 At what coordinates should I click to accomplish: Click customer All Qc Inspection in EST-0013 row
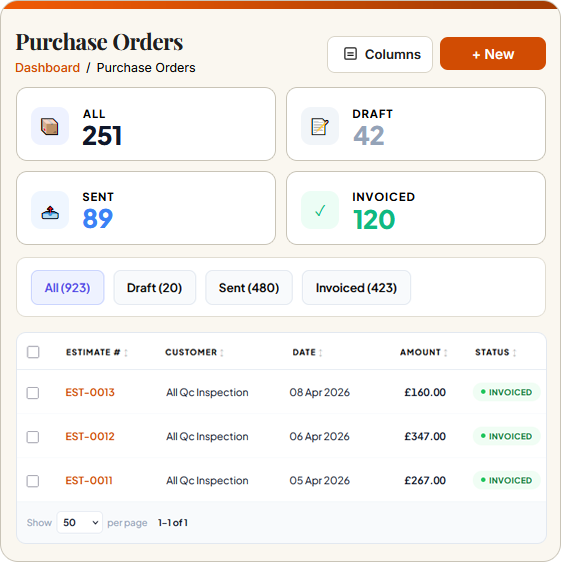tap(207, 392)
